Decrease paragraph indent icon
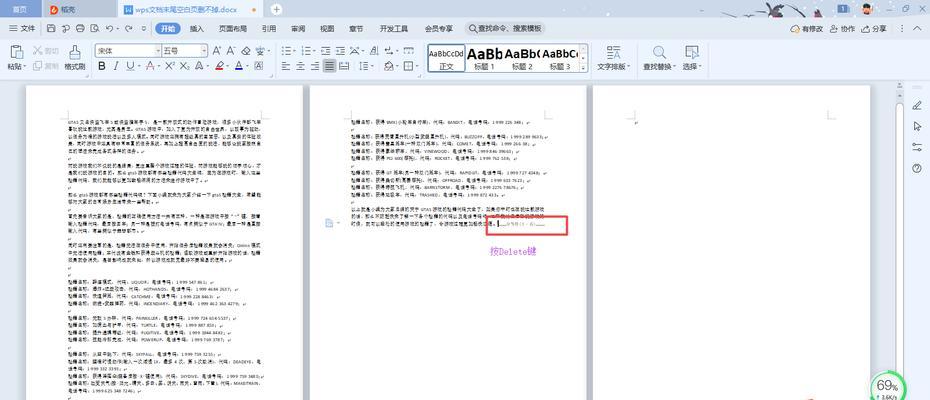The image size is (930, 400). tap(327, 50)
